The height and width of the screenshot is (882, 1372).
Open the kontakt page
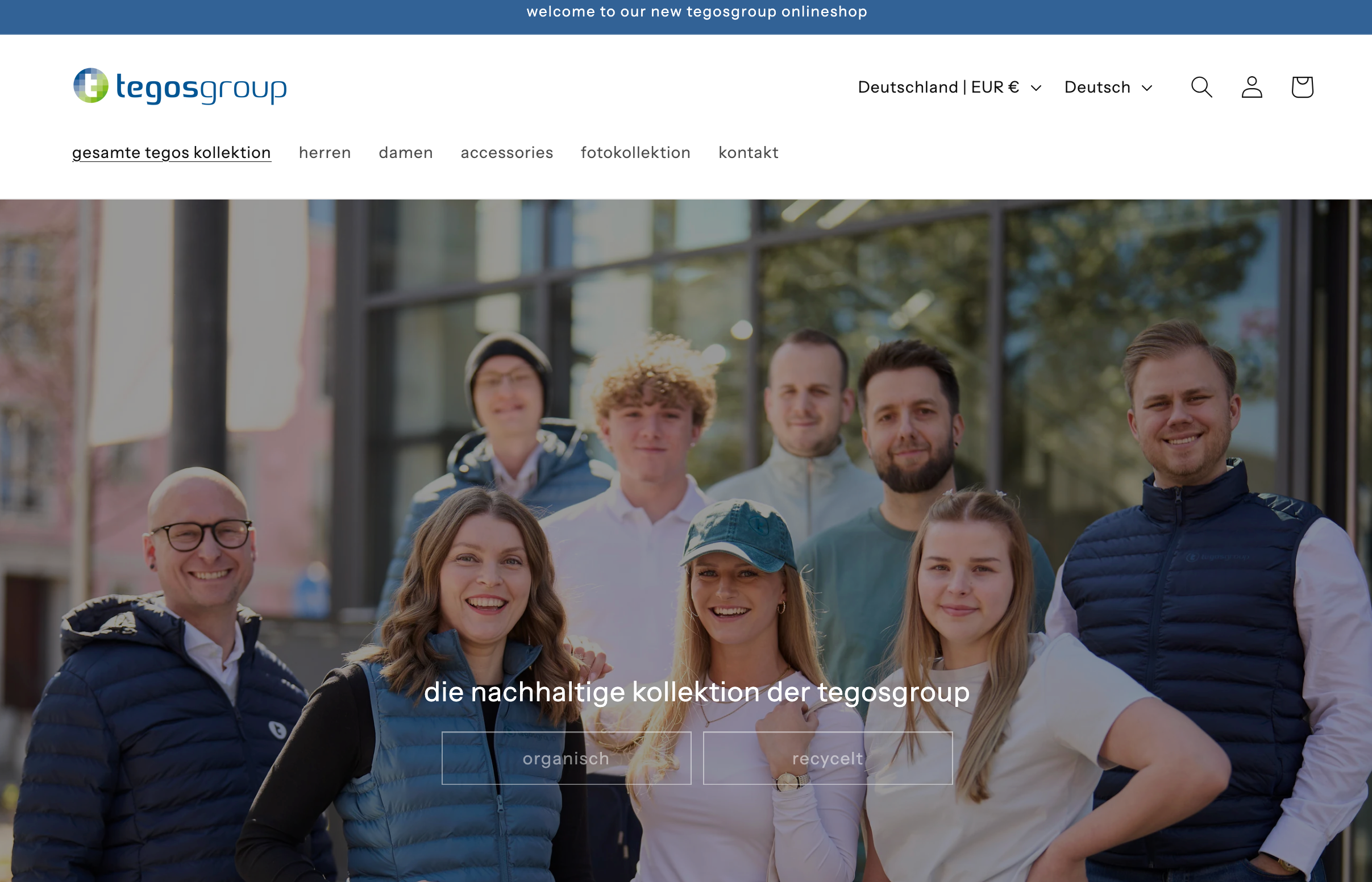click(x=749, y=152)
